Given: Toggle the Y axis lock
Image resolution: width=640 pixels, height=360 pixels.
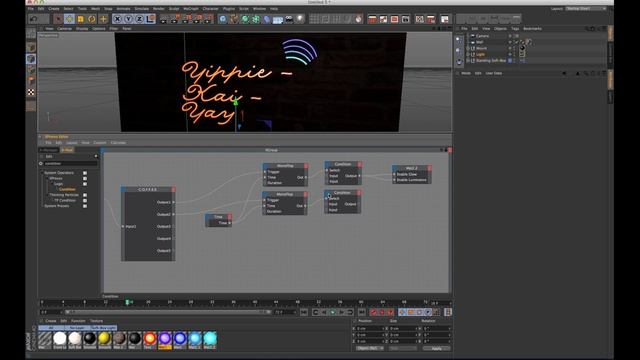Looking at the screenshot, I should (128, 19).
